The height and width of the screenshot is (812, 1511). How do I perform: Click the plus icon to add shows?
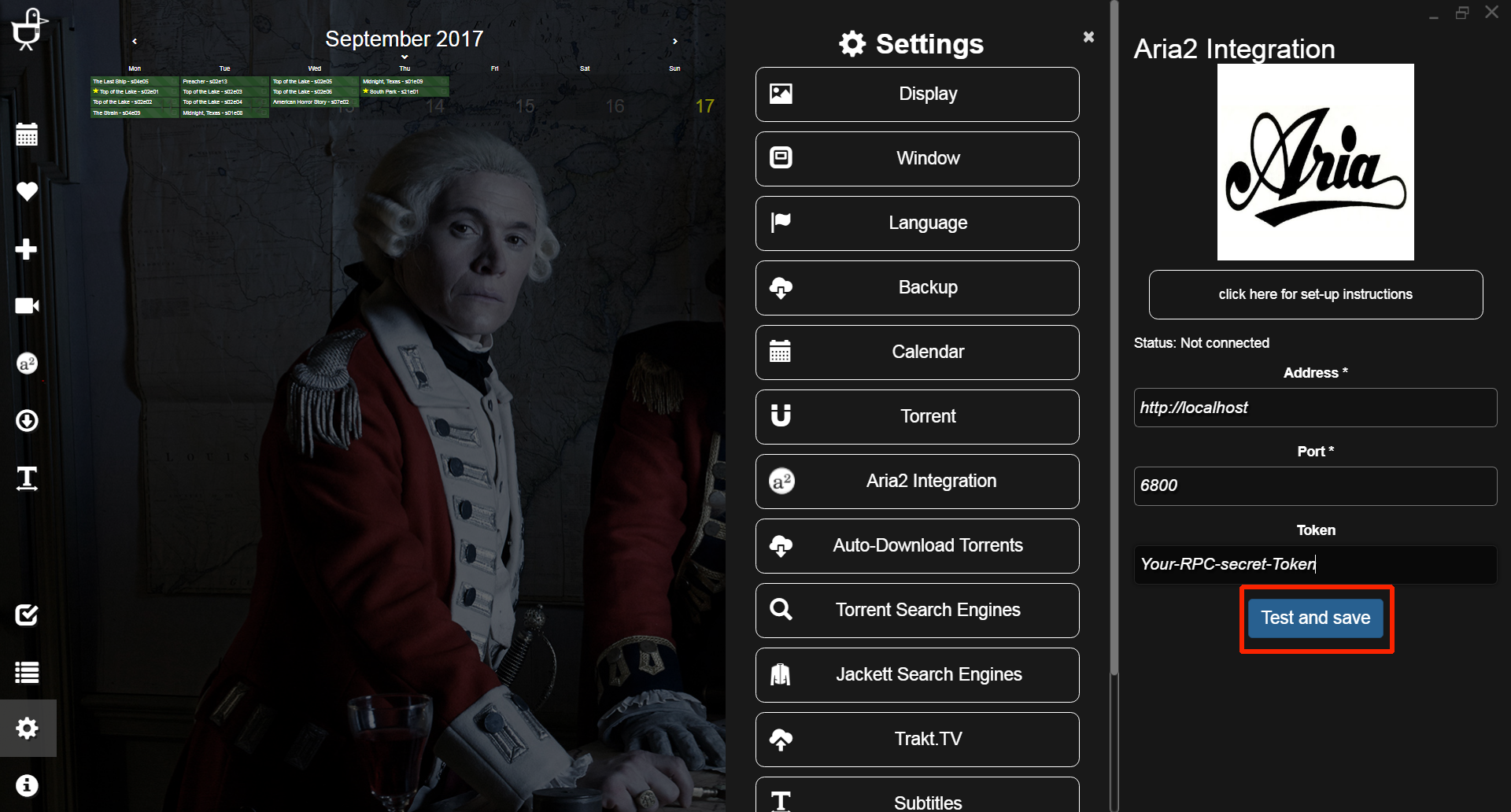pyautogui.click(x=27, y=249)
